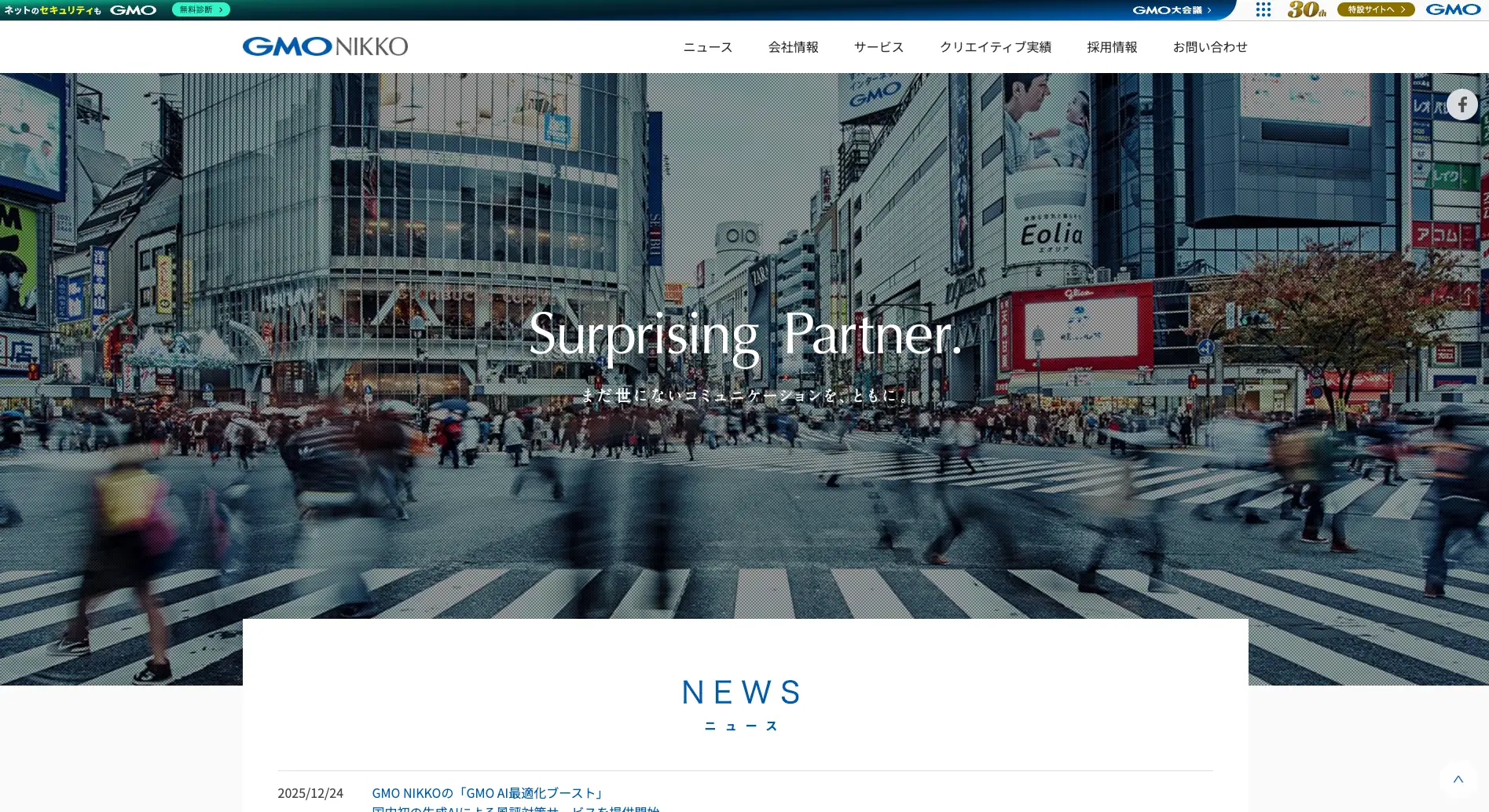Click the ネットのセキュリティも GMO banner logo
This screenshot has height=812, width=1489.
pyautogui.click(x=80, y=10)
